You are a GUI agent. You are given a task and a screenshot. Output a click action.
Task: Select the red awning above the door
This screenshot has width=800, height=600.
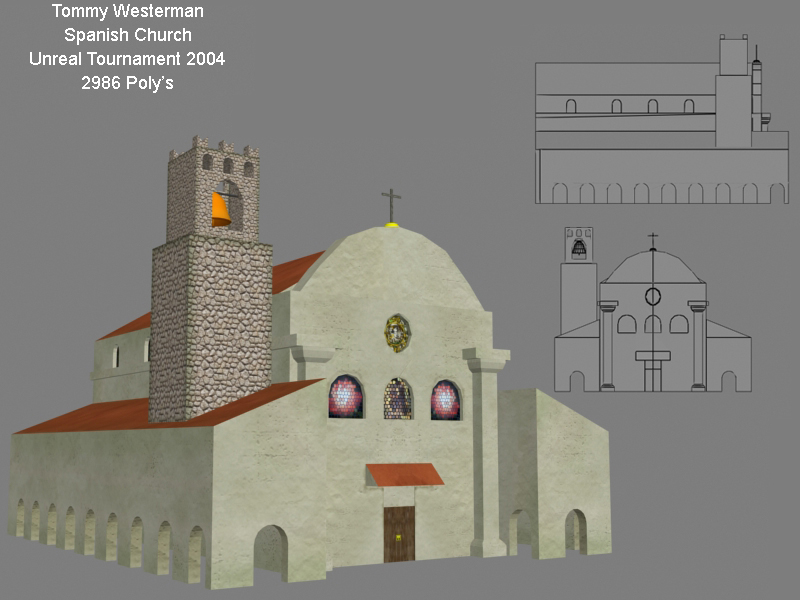point(404,474)
